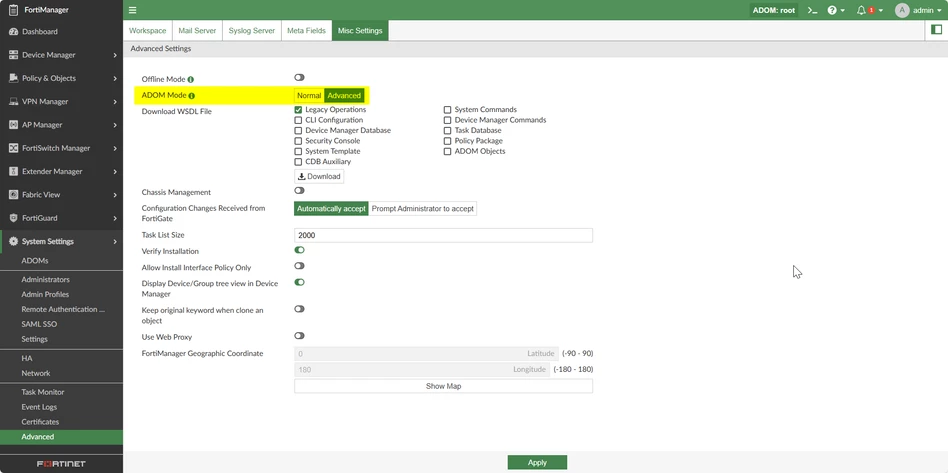
Task: Open the CLI console icon
Action: (x=813, y=10)
